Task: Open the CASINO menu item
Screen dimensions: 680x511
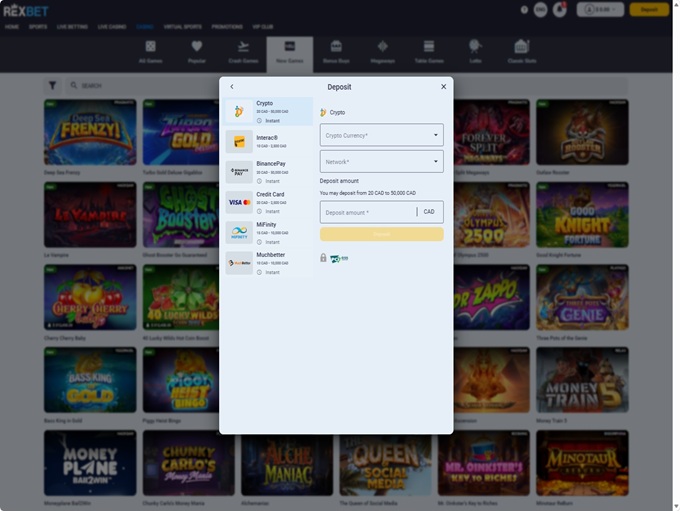Action: [145, 27]
